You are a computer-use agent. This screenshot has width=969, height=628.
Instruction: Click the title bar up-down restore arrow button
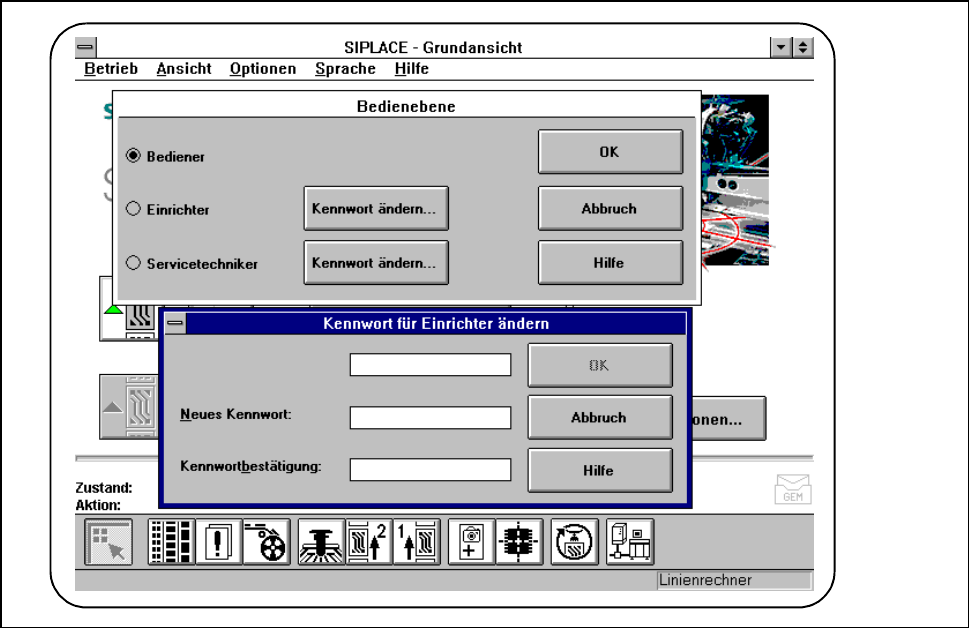click(803, 47)
